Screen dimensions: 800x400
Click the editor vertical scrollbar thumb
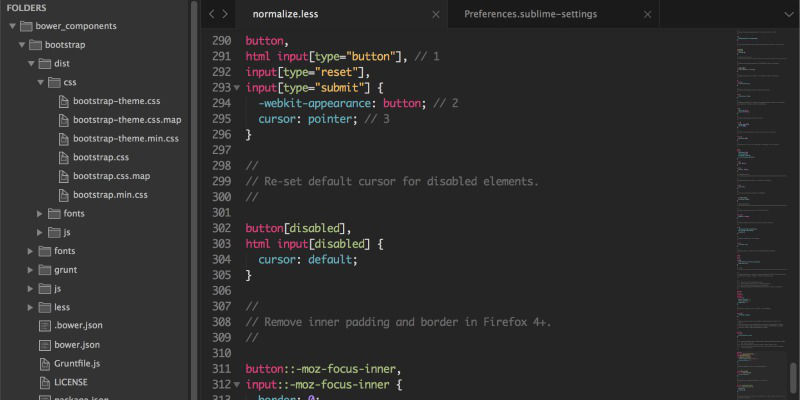793,378
